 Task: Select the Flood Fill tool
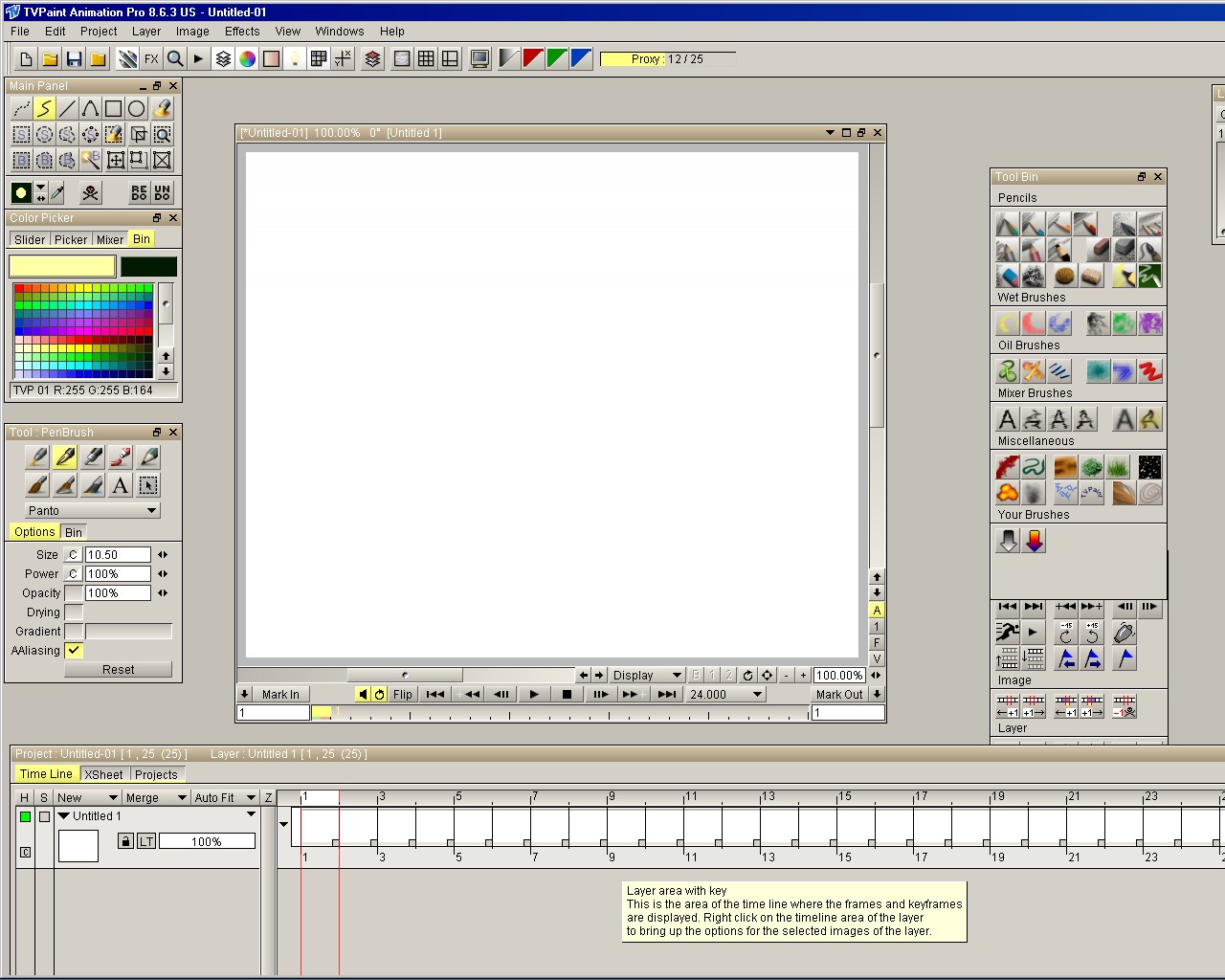coord(163,109)
